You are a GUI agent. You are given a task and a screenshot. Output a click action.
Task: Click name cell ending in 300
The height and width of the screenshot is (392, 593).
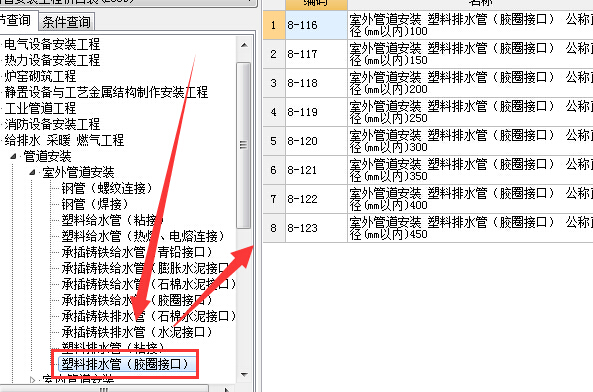tap(470, 141)
